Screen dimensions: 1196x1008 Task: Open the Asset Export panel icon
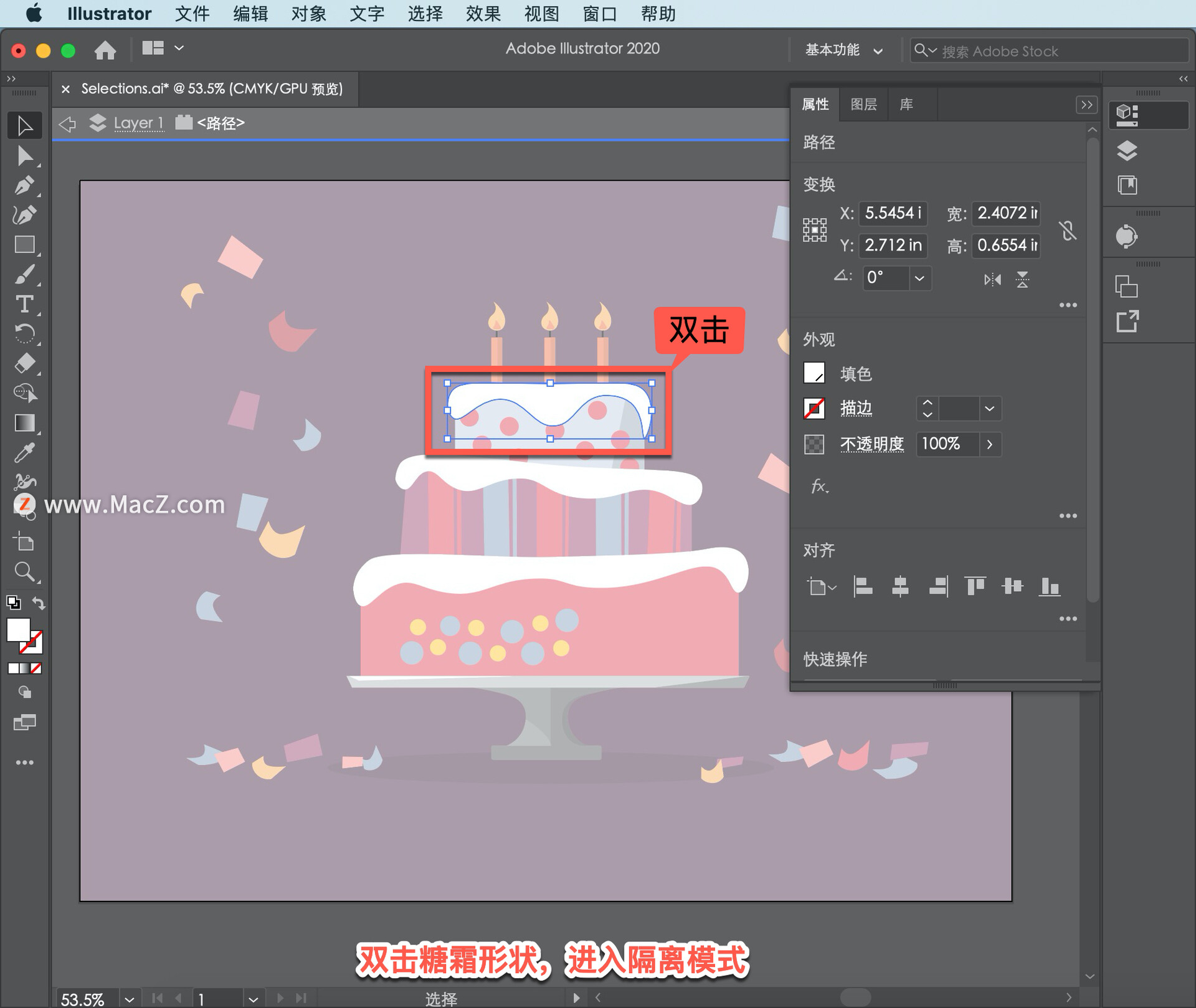pos(1127,322)
